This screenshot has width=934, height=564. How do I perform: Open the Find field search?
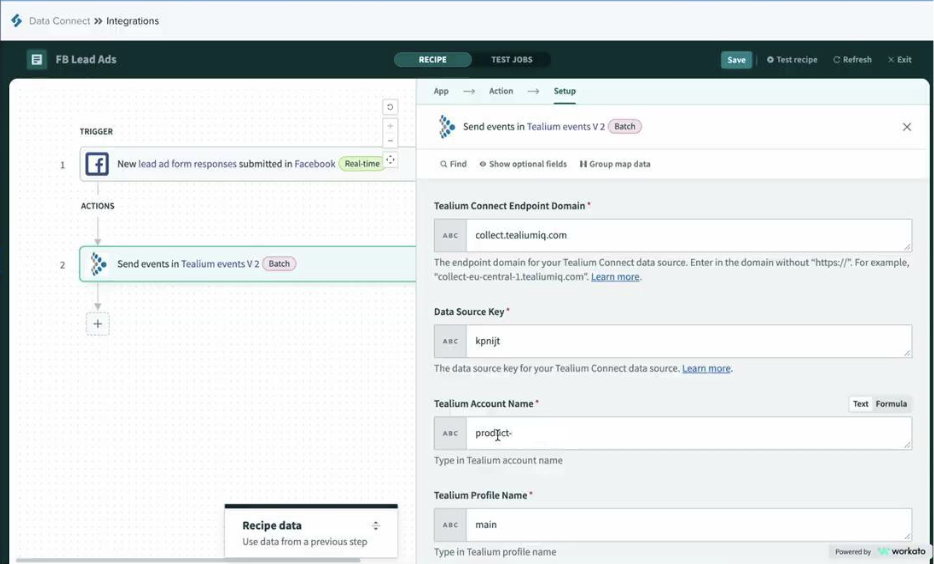point(453,164)
